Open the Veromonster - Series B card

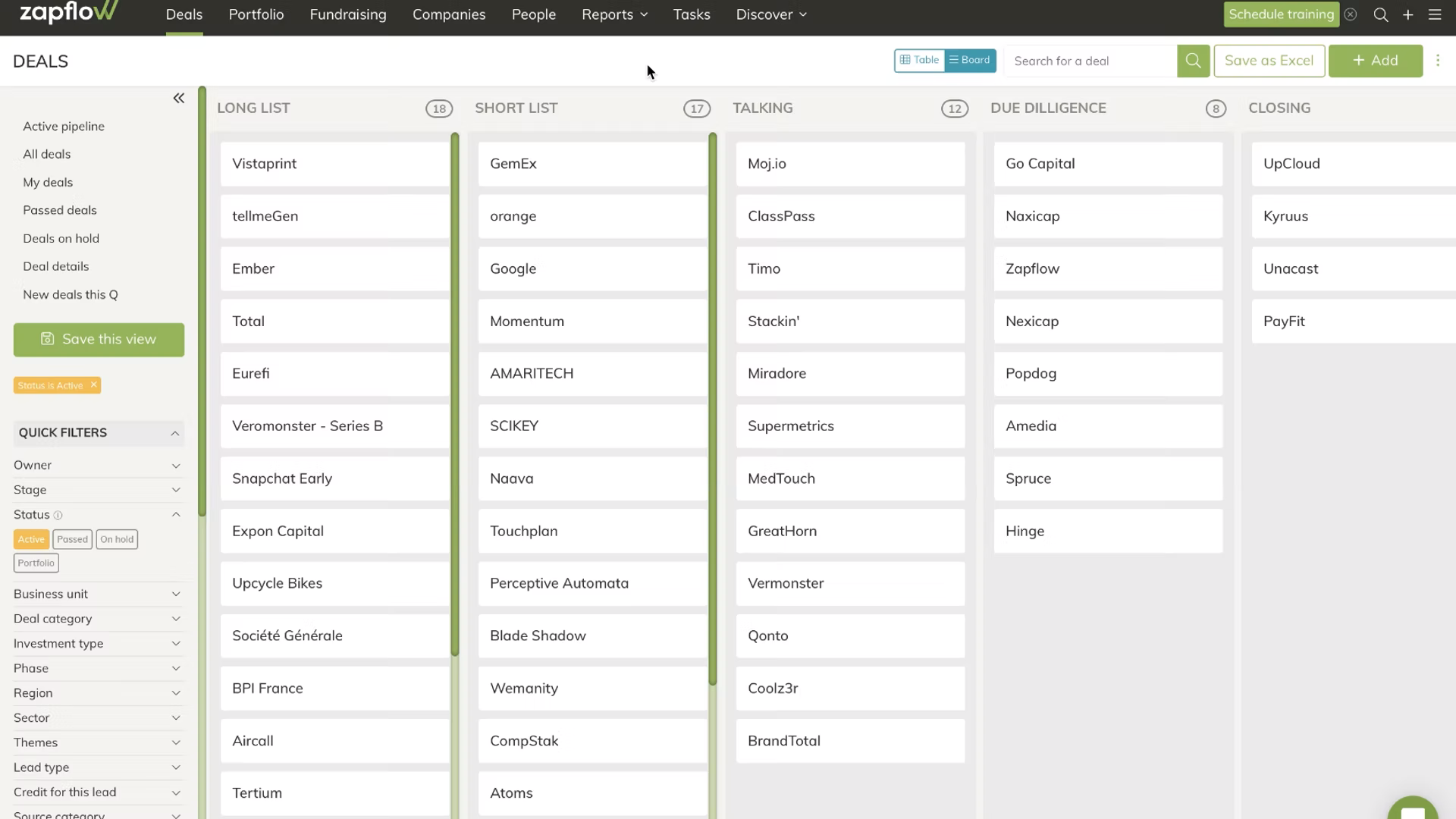click(x=334, y=426)
